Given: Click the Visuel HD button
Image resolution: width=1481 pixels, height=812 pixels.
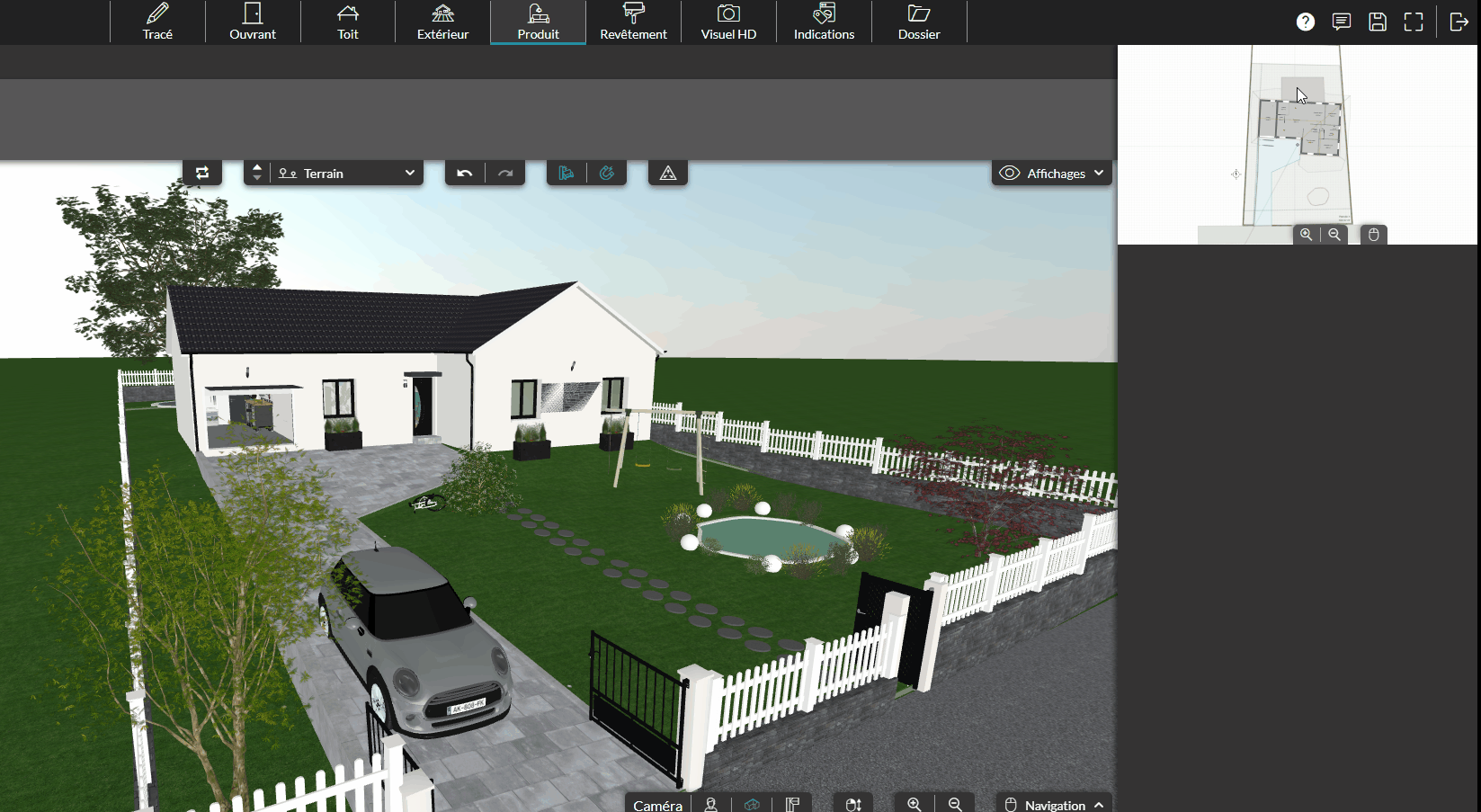Looking at the screenshot, I should 728,22.
